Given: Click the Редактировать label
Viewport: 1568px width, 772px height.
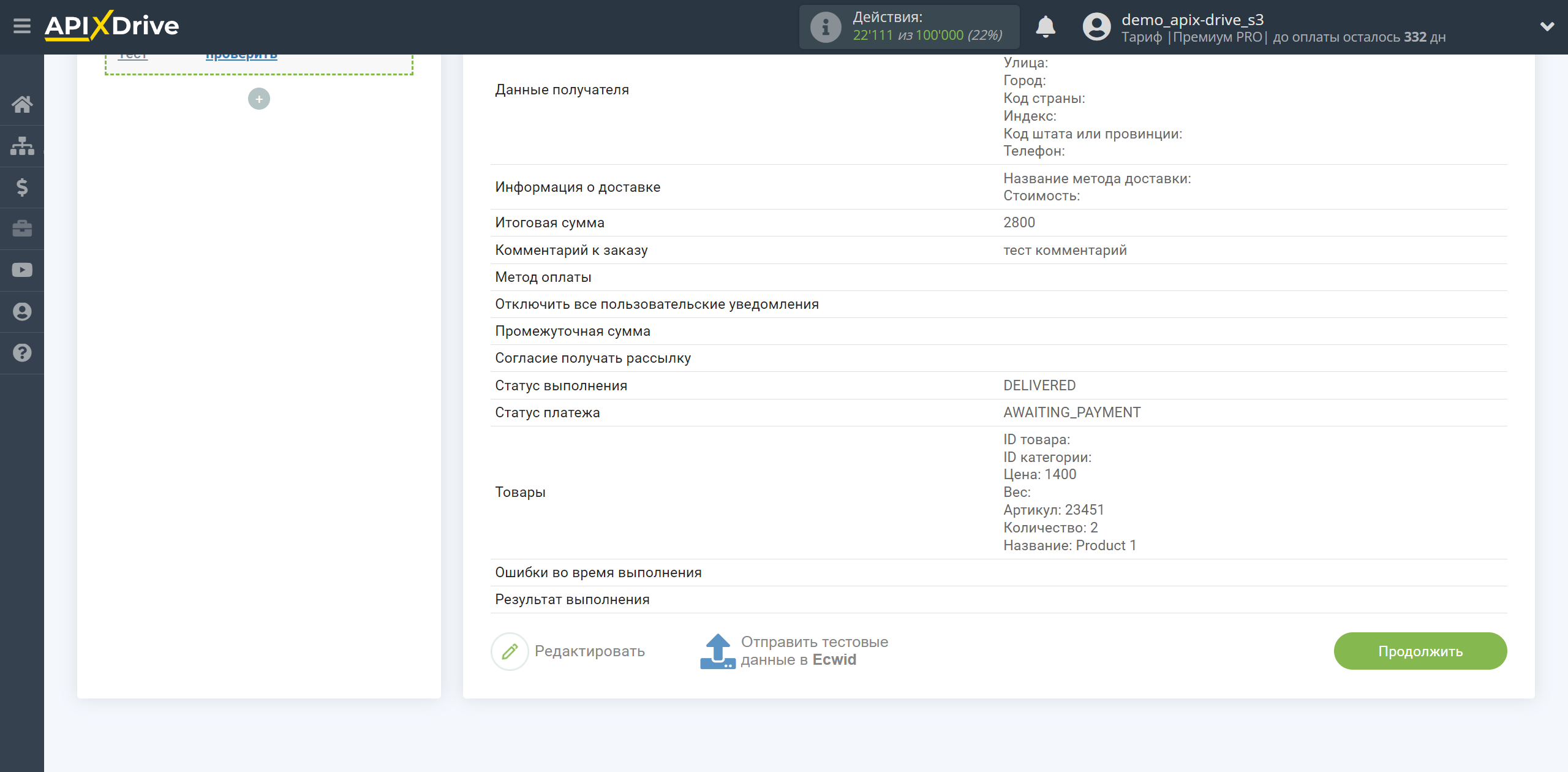Looking at the screenshot, I should (x=590, y=651).
